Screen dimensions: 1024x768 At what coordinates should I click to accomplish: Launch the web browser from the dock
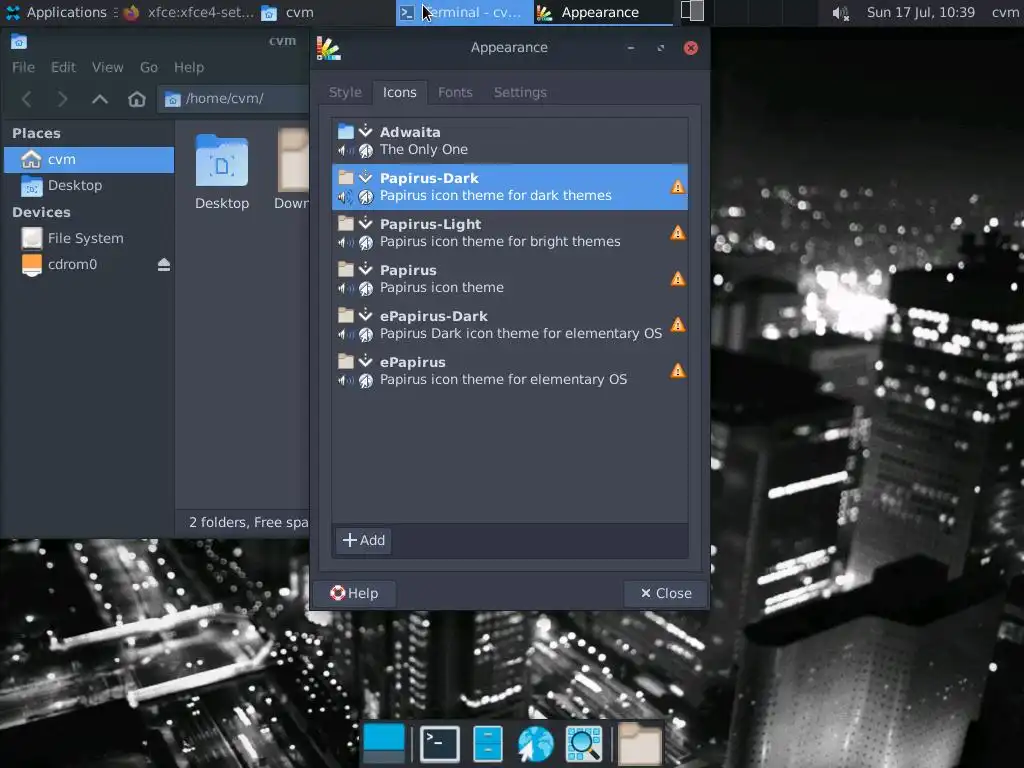[536, 744]
